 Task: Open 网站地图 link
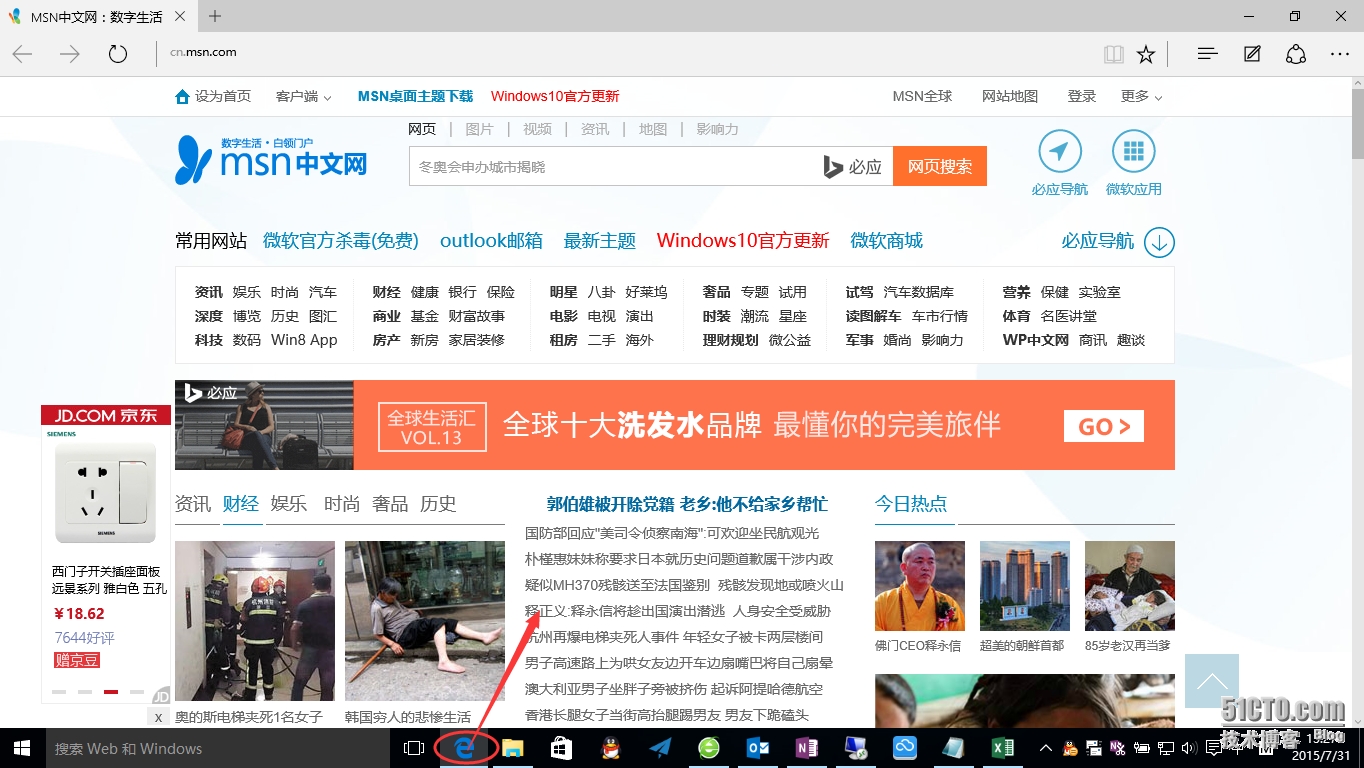(x=1010, y=96)
